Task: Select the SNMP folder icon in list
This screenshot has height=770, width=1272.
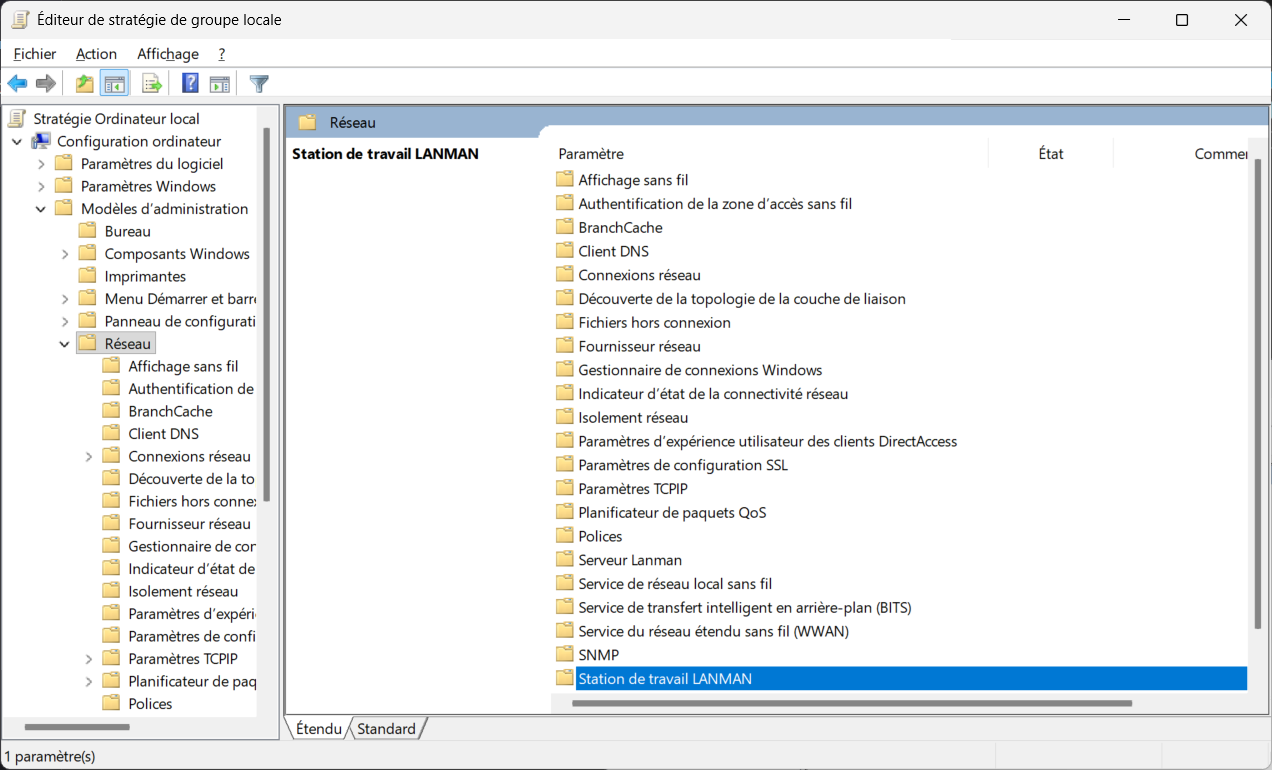Action: click(x=565, y=655)
